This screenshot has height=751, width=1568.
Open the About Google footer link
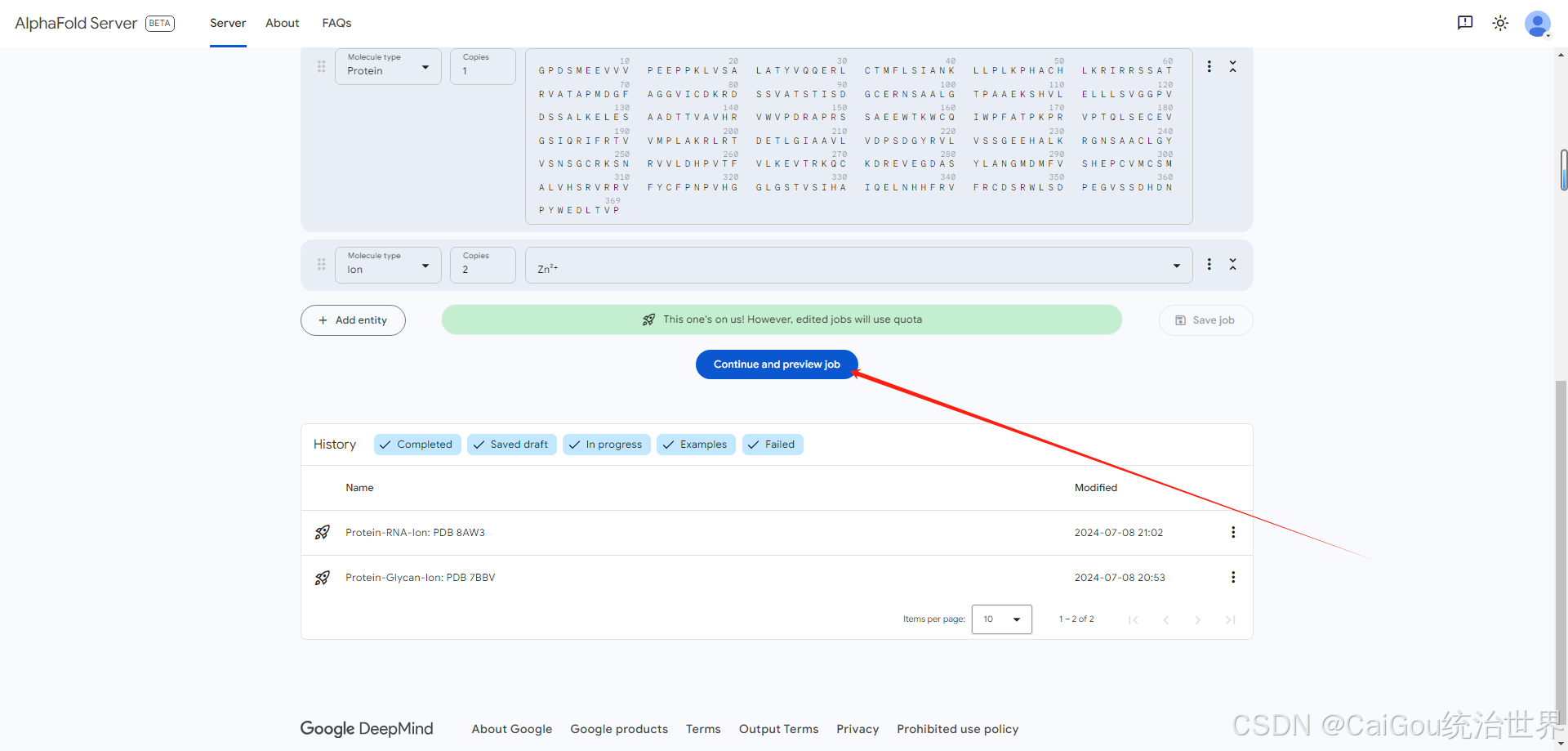tap(512, 729)
